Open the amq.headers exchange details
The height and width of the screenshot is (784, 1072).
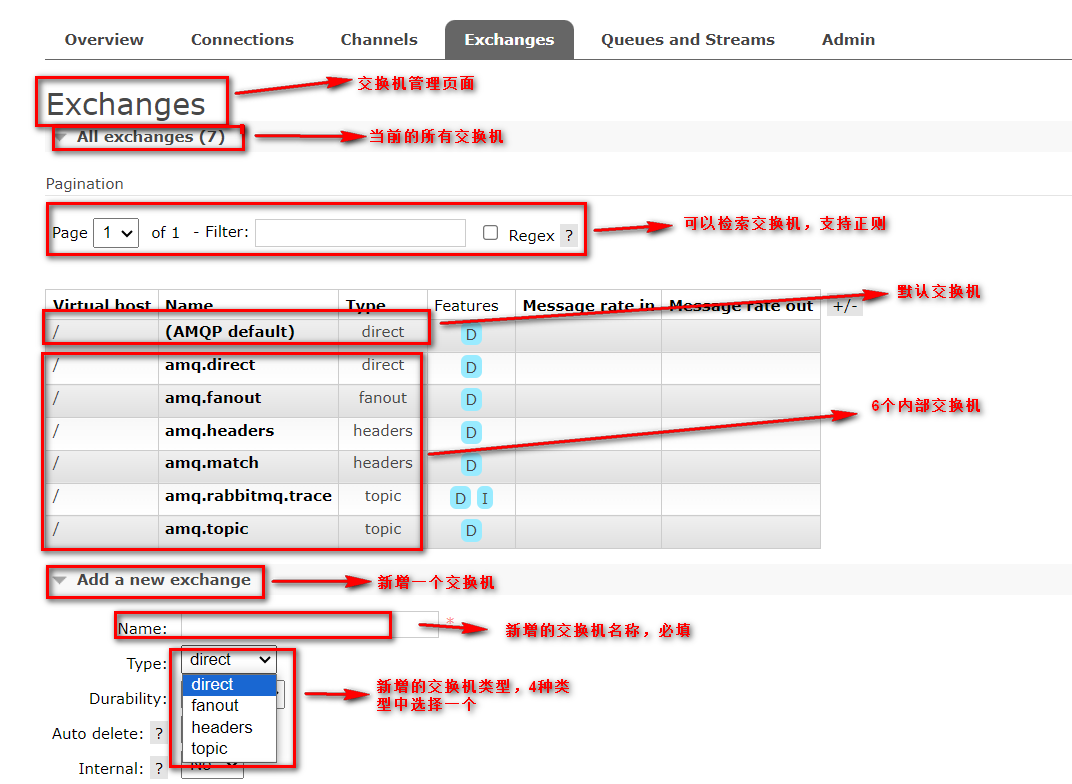(x=219, y=431)
